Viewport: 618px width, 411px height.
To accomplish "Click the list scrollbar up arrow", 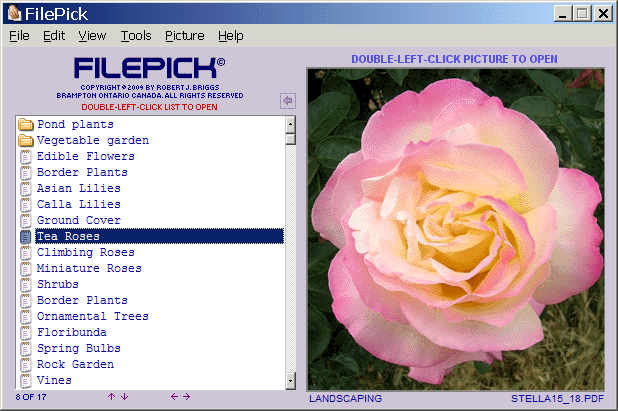I will [x=290, y=125].
